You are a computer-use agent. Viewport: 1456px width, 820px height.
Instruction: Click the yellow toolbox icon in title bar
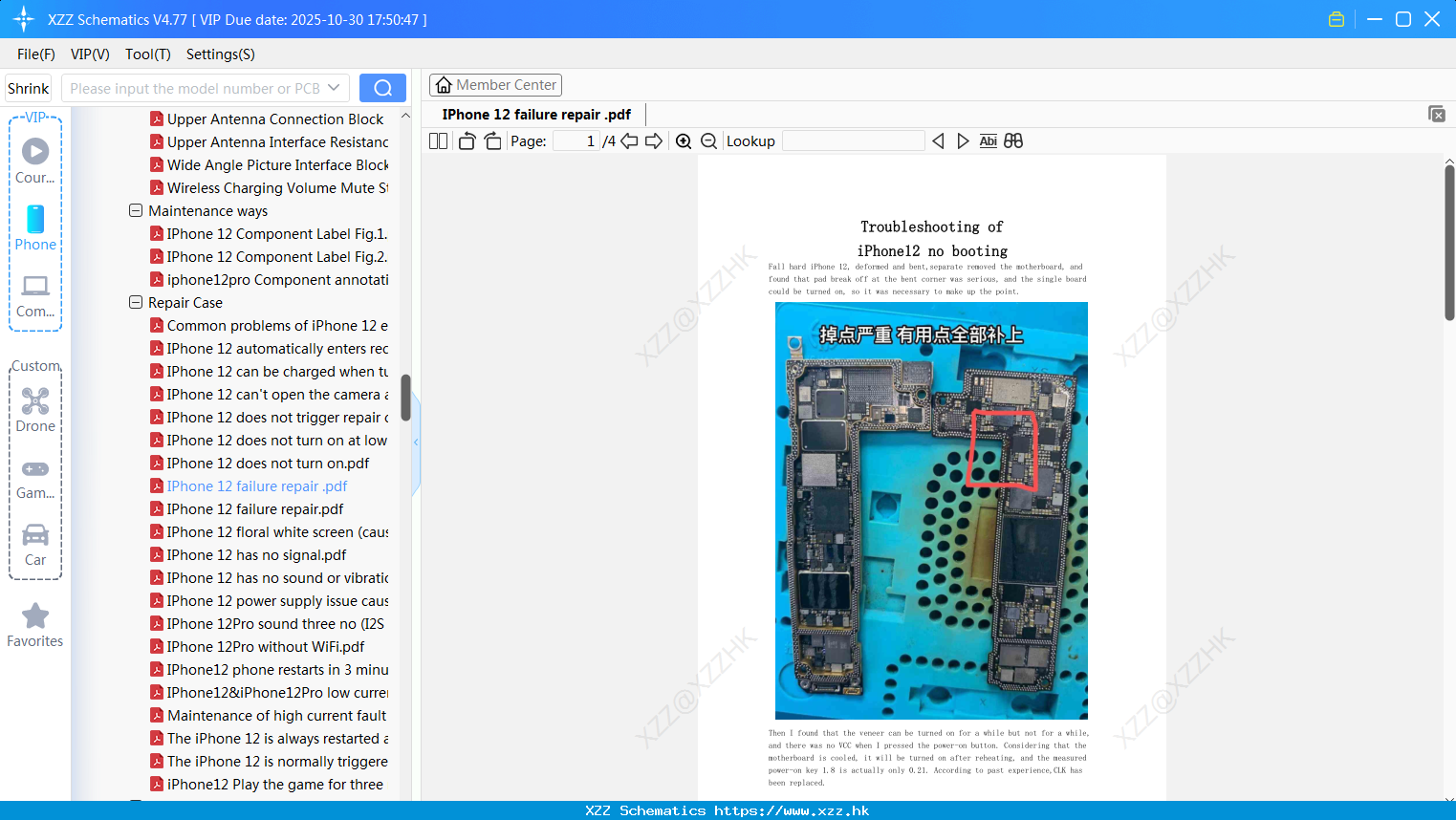(x=1336, y=19)
